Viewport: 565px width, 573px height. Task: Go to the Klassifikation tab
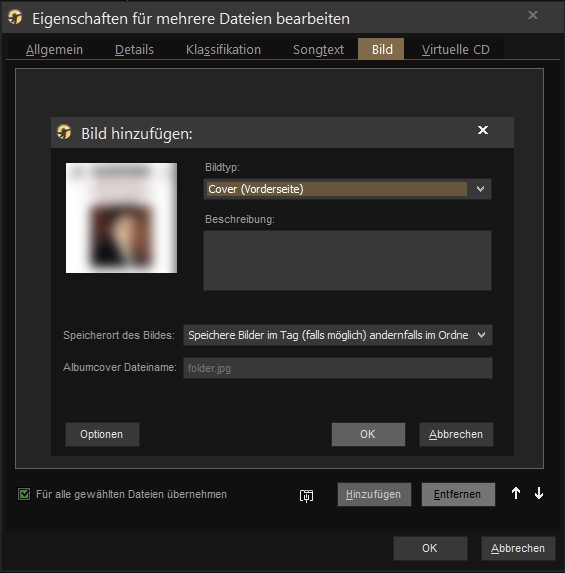(x=223, y=49)
